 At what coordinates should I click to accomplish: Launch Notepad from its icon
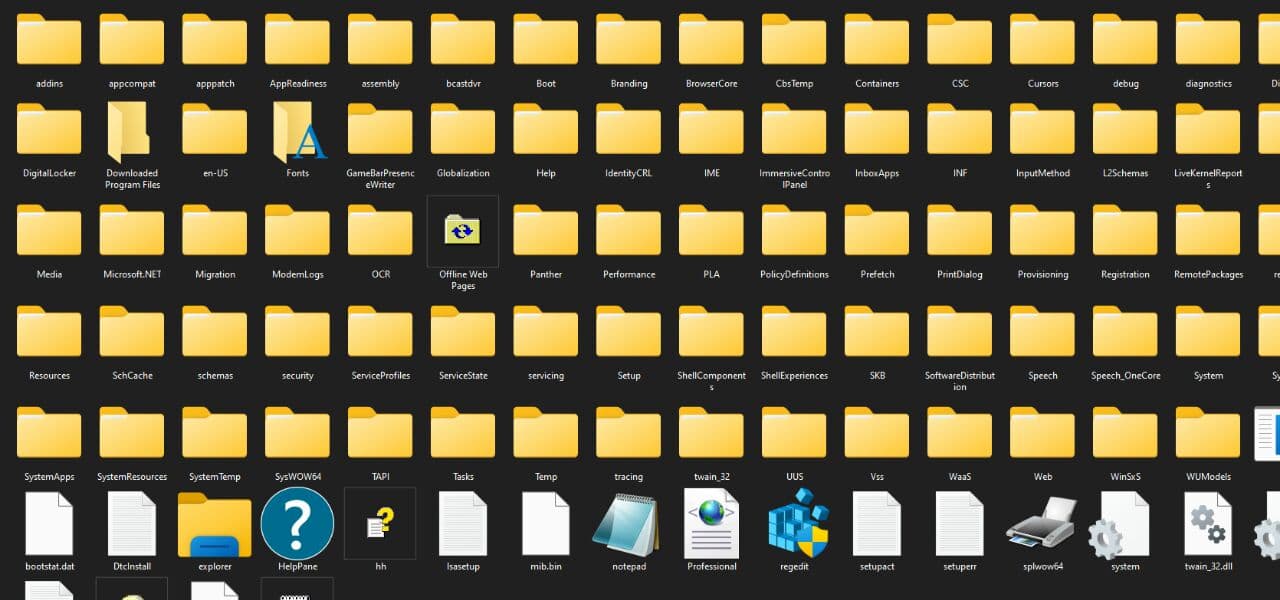click(x=628, y=523)
